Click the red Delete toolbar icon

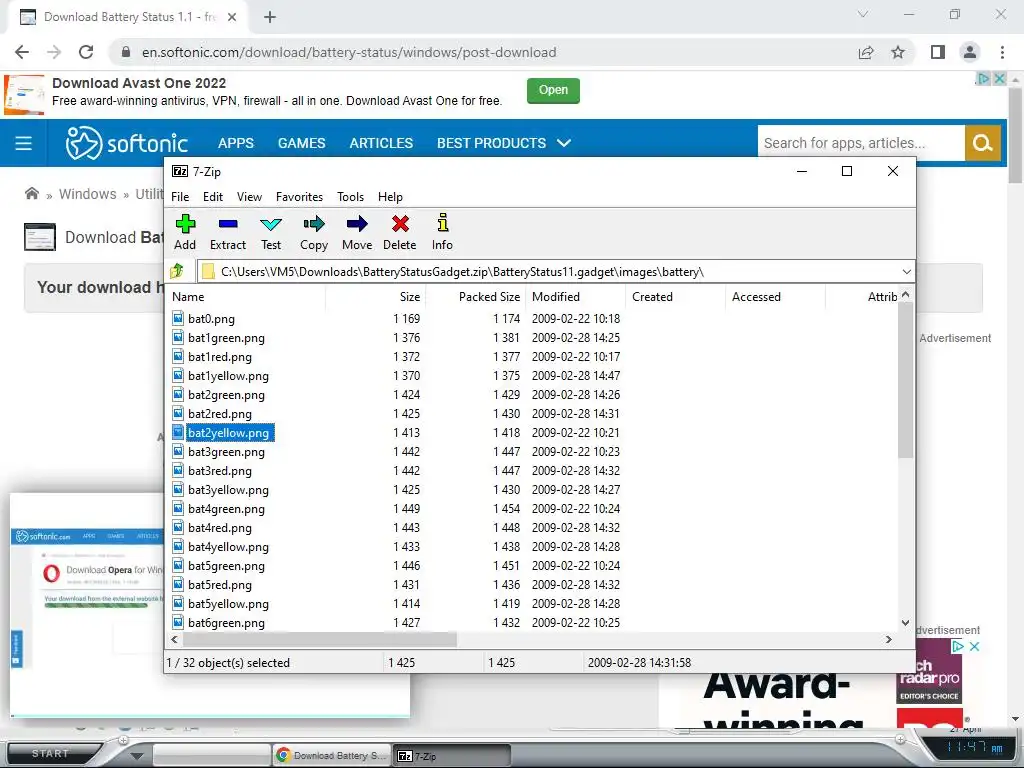(400, 224)
